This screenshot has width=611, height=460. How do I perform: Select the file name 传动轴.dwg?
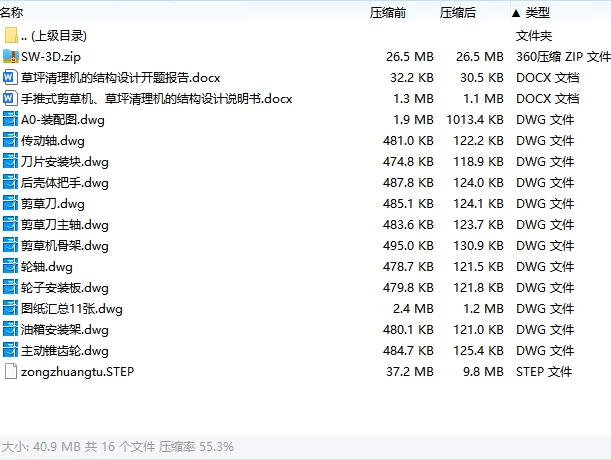tap(53, 141)
